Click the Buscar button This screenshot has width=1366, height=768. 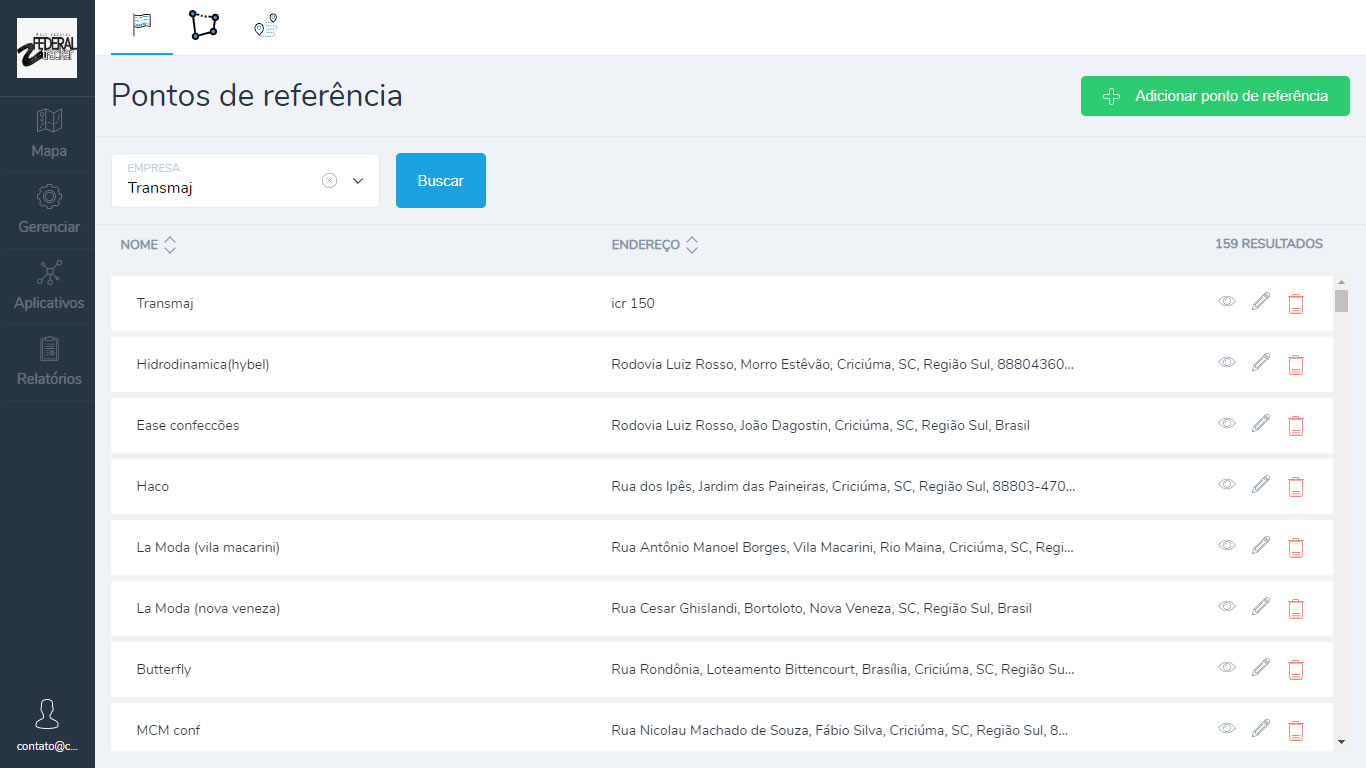pyautogui.click(x=440, y=180)
